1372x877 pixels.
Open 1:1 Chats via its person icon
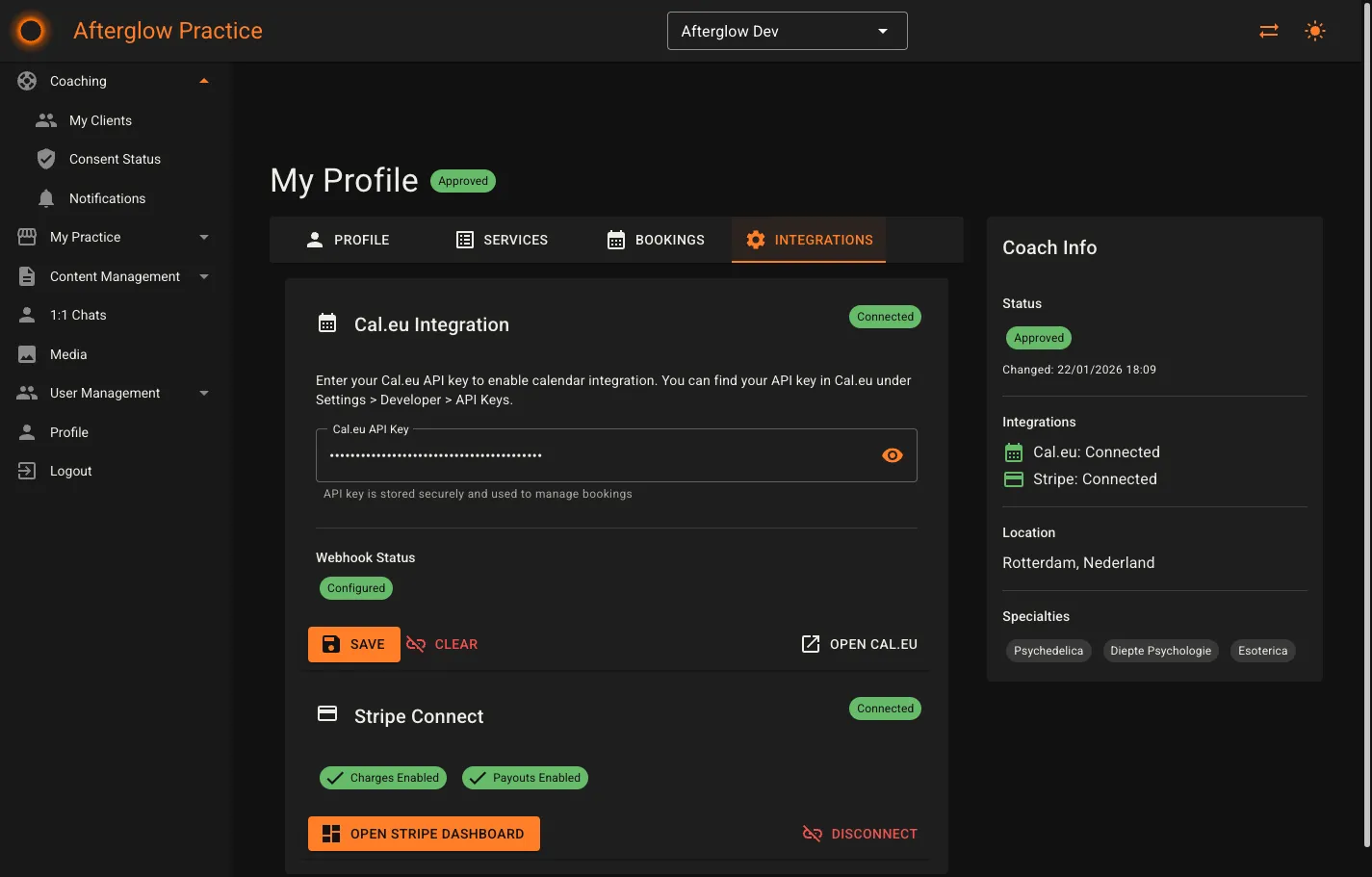[26, 315]
